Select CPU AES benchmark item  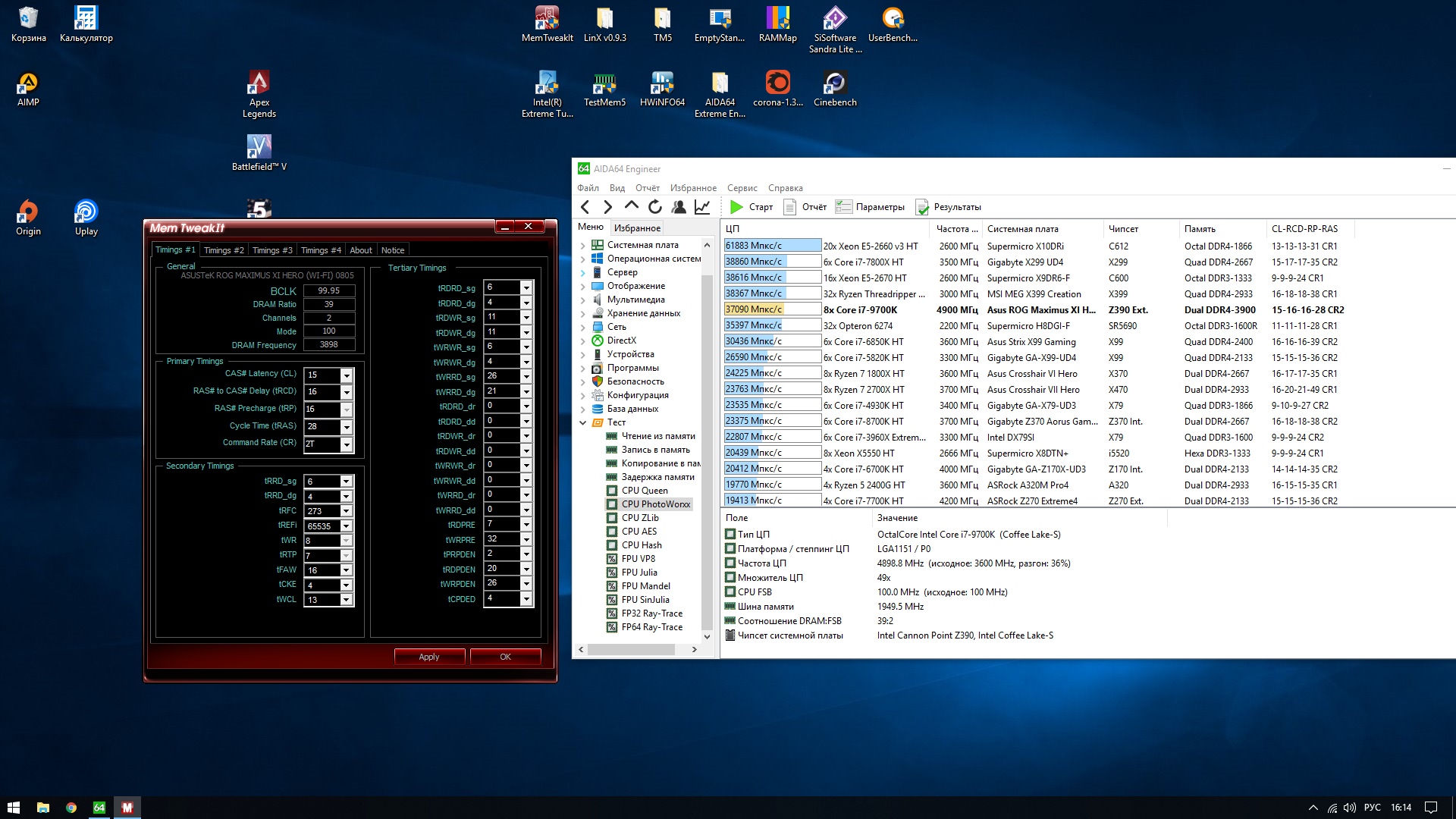[639, 532]
